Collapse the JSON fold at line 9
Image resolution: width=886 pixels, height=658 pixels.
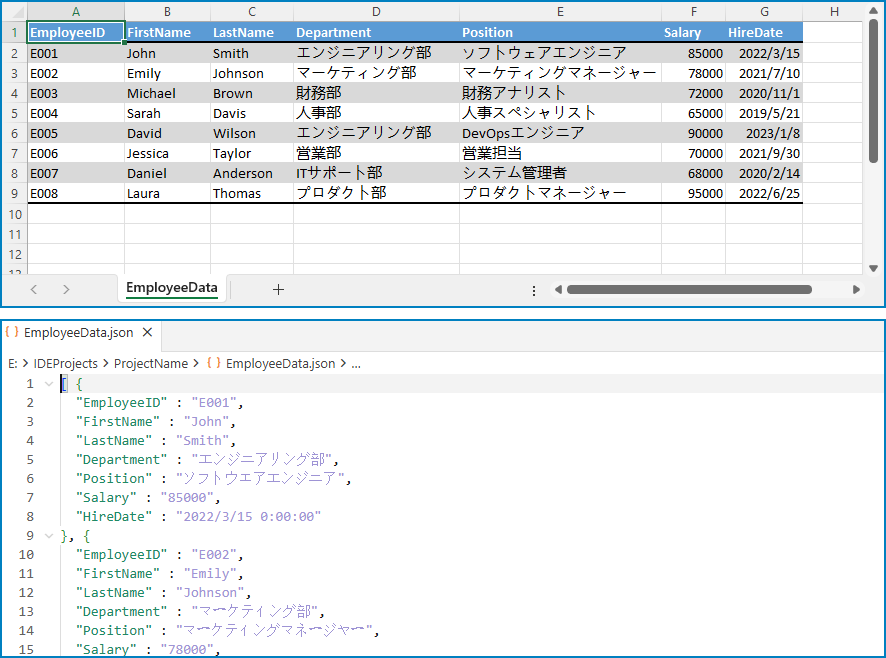[x=49, y=536]
